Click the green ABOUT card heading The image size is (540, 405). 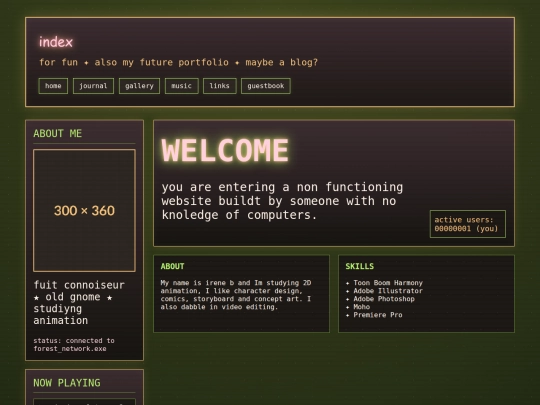pos(173,266)
